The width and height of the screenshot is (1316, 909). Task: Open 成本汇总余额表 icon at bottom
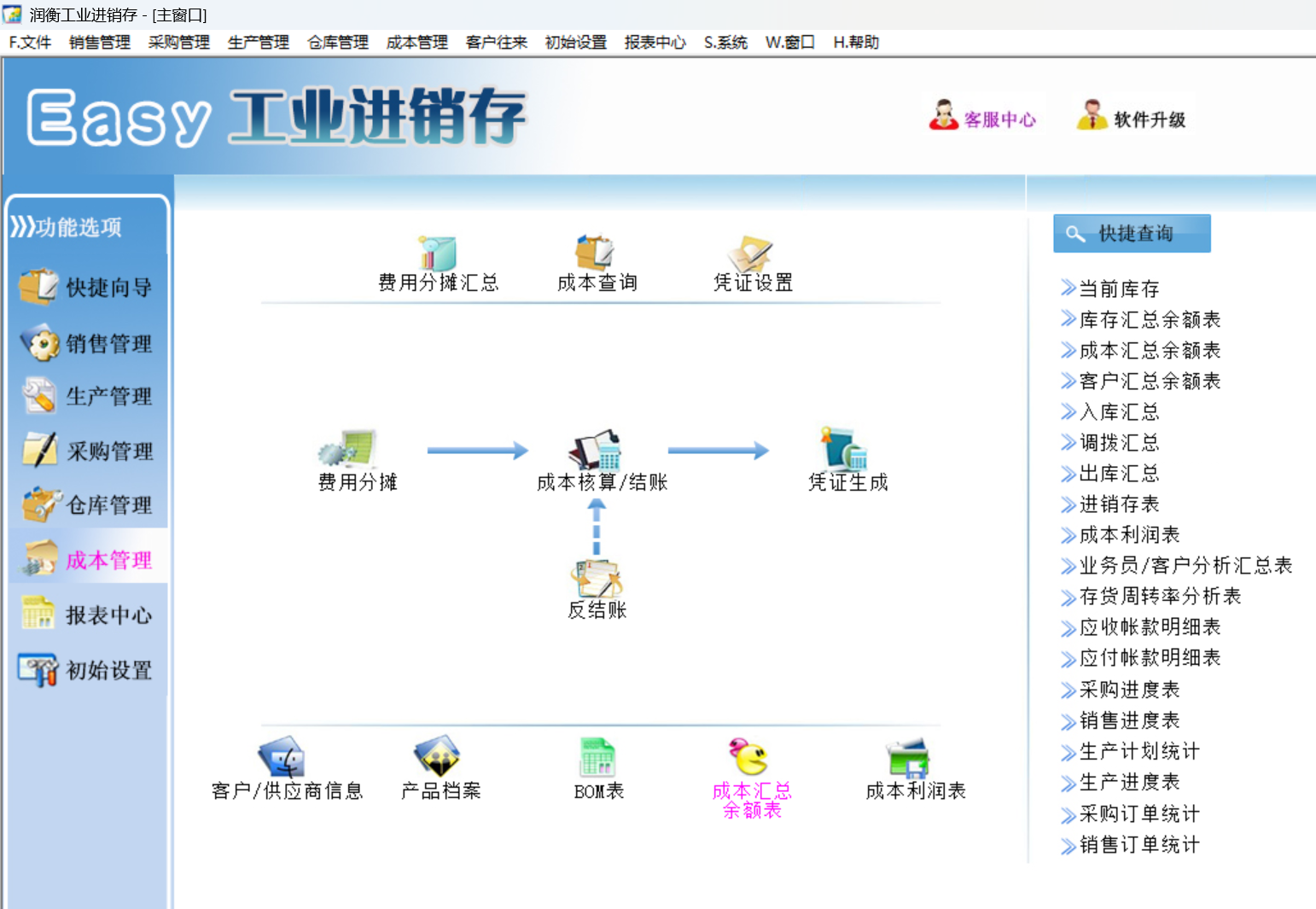click(x=750, y=756)
